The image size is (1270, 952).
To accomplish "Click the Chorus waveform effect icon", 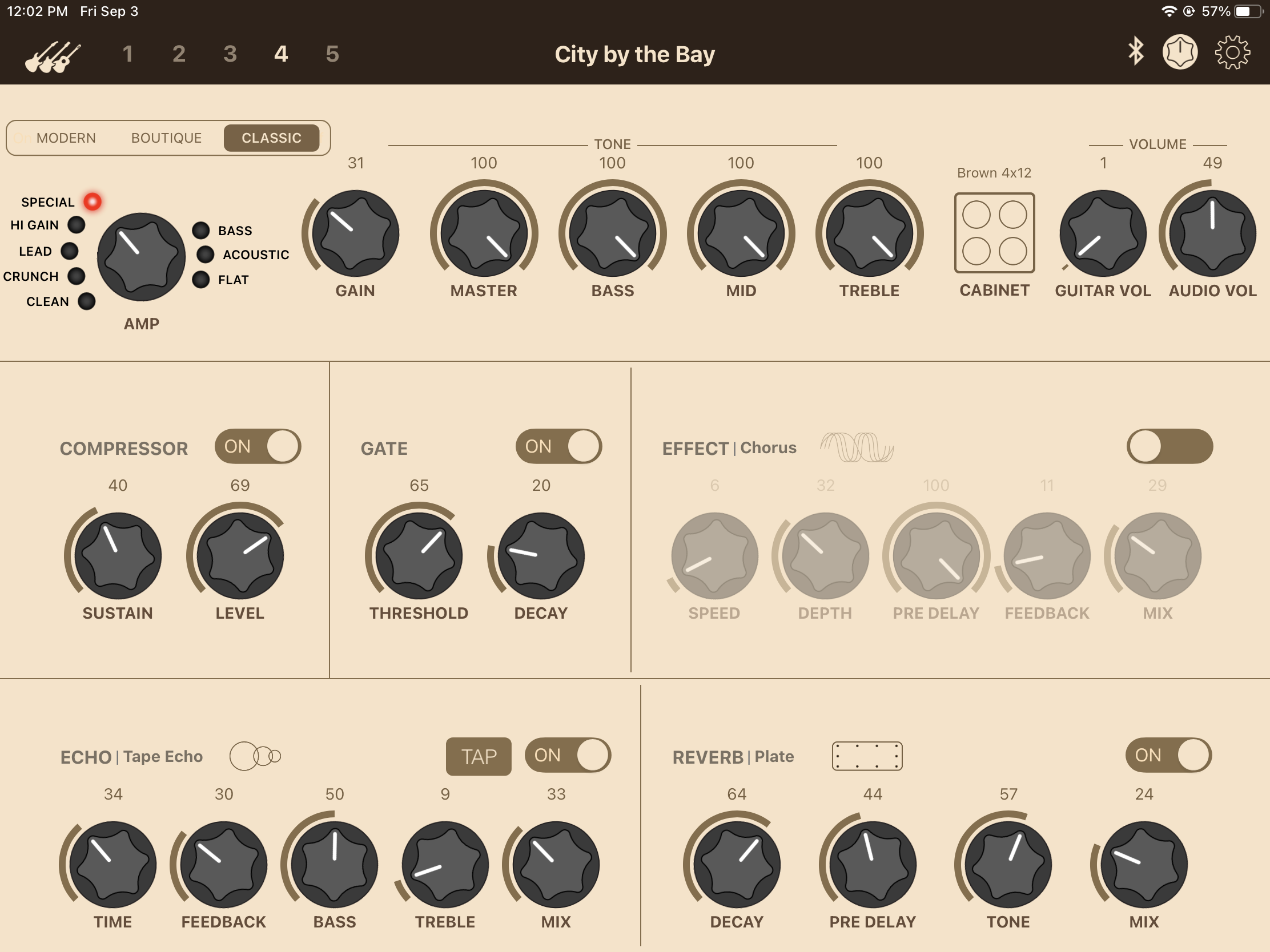I will tap(857, 447).
